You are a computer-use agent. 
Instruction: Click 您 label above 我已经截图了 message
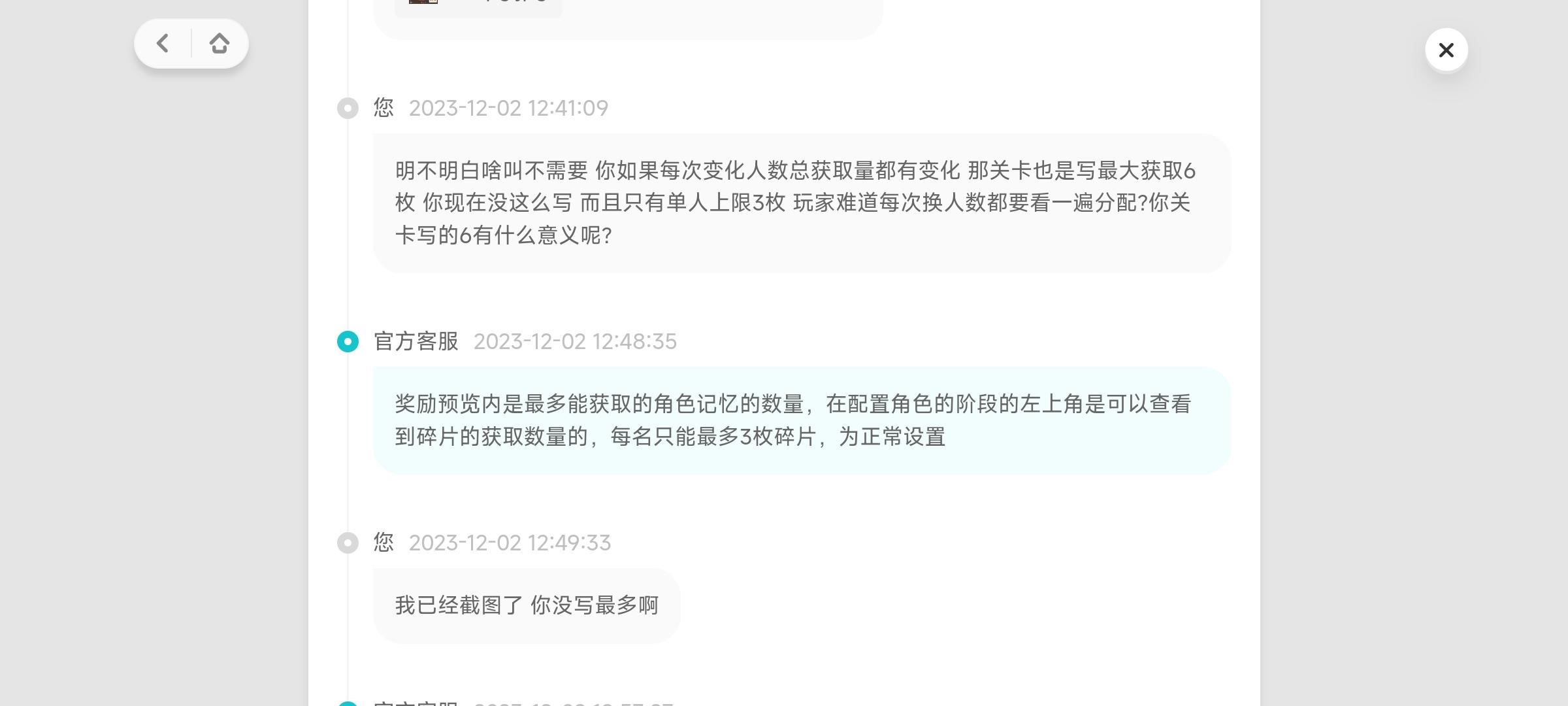click(x=384, y=543)
